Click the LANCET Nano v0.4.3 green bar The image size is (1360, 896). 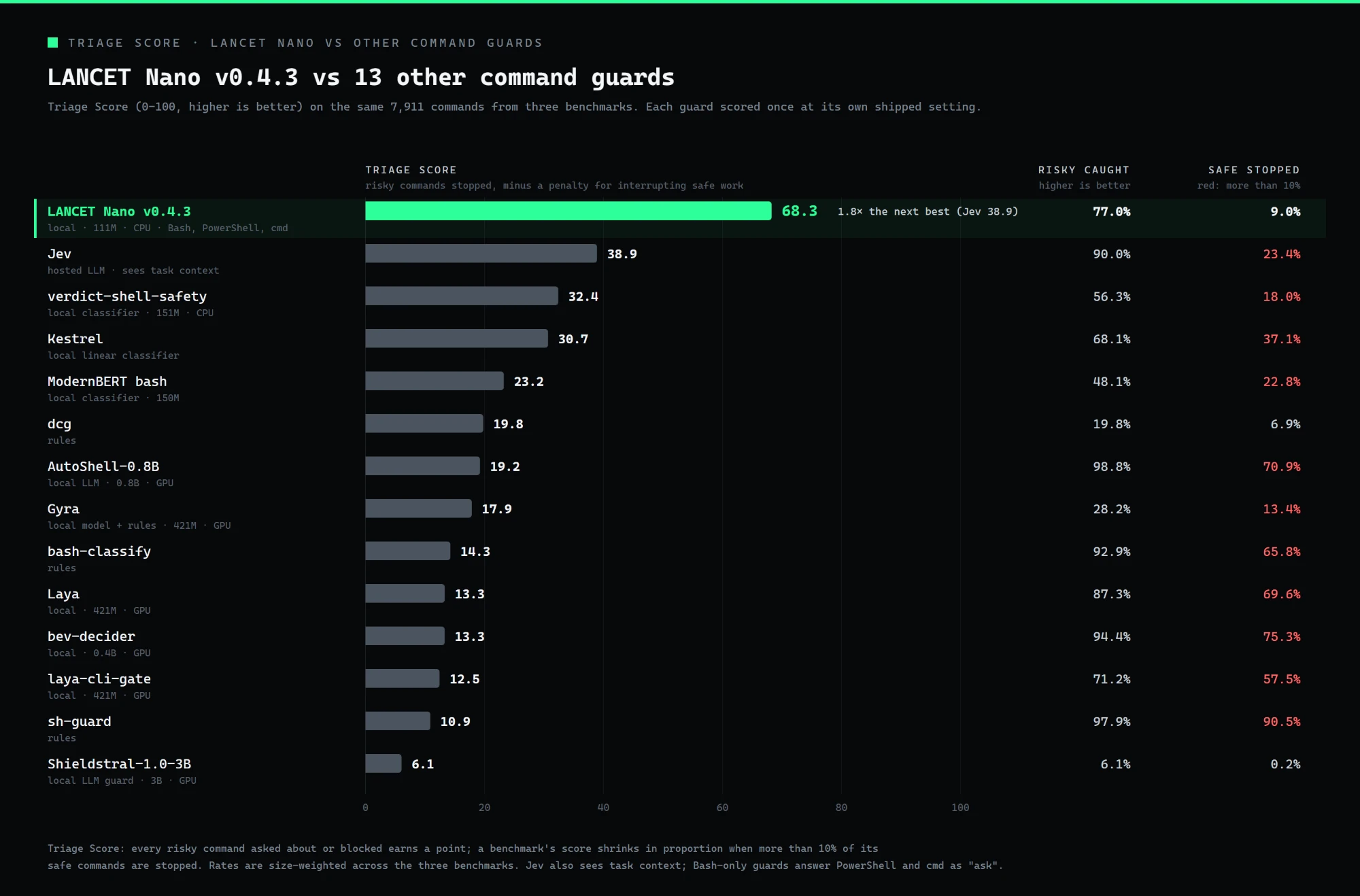point(568,211)
